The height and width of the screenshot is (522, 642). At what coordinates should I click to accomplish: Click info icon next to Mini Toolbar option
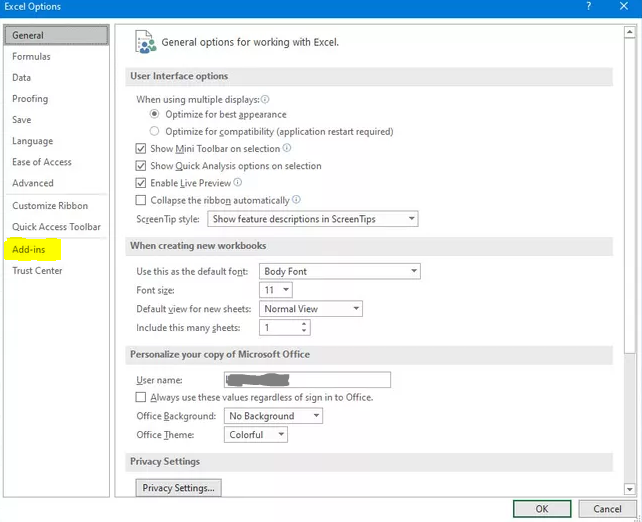pyautogui.click(x=287, y=148)
